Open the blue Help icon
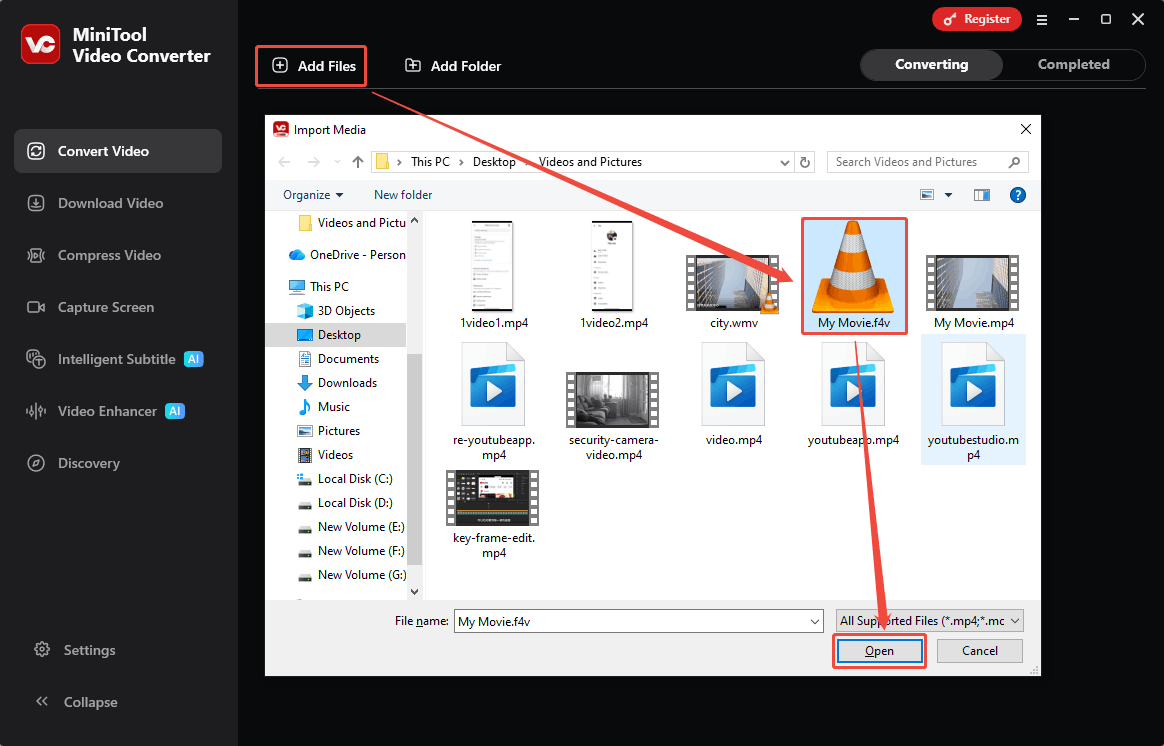The width and height of the screenshot is (1164, 746). pos(1018,195)
